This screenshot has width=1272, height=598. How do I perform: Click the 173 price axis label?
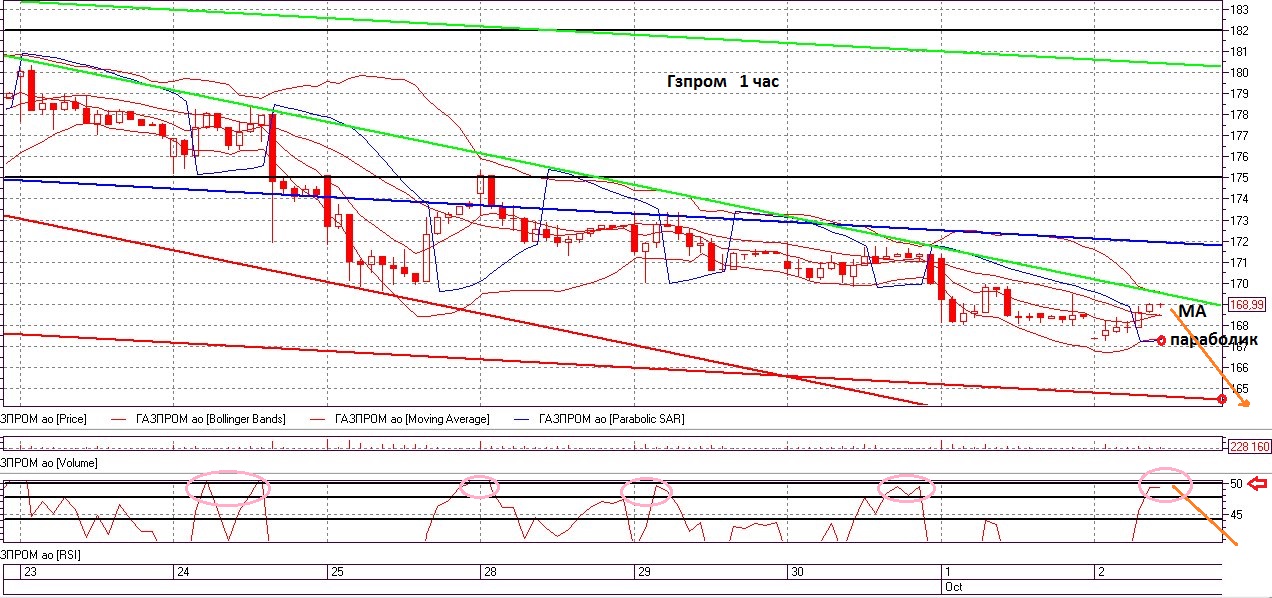1239,220
